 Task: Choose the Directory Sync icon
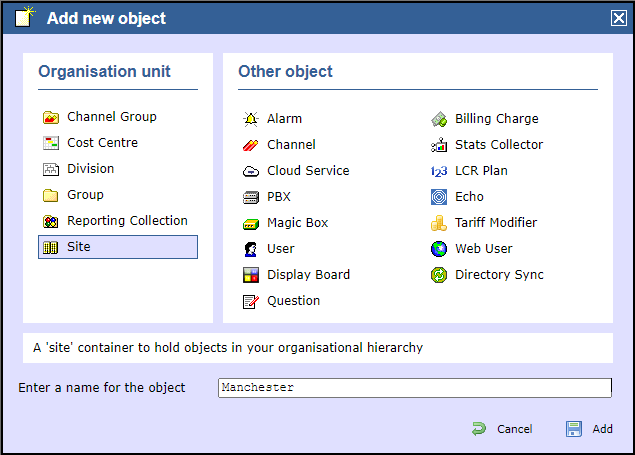[439, 275]
